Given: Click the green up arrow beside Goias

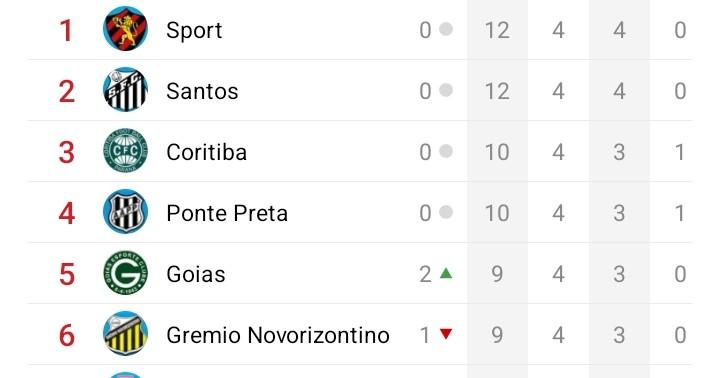Looking at the screenshot, I should pyautogui.click(x=446, y=273).
